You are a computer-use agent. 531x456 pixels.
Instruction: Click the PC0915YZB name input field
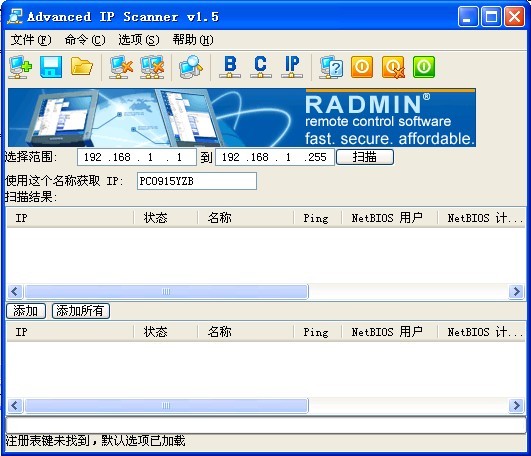click(197, 181)
